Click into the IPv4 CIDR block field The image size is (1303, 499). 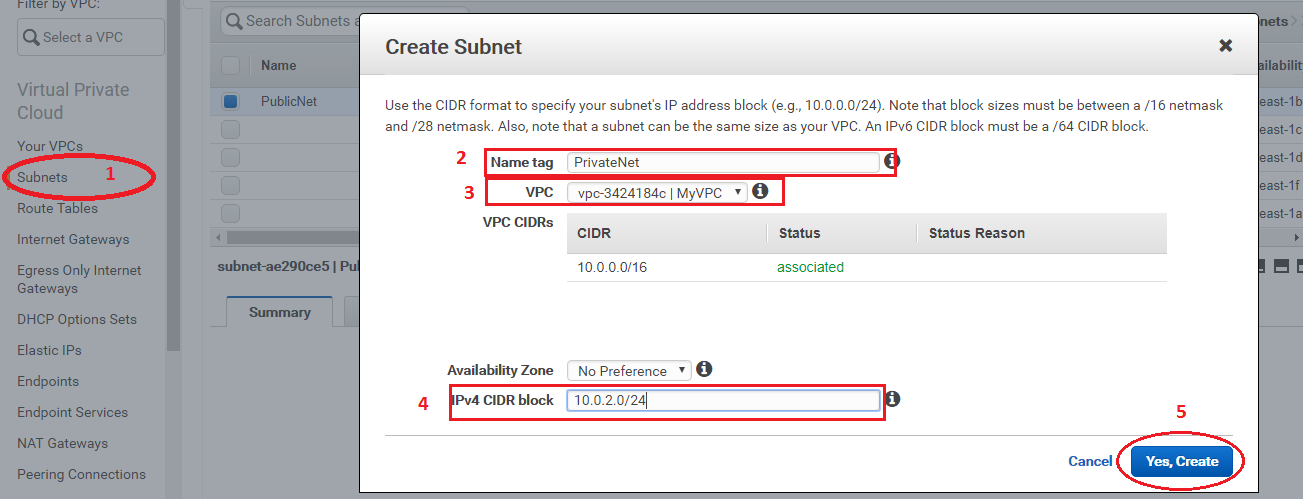click(723, 400)
